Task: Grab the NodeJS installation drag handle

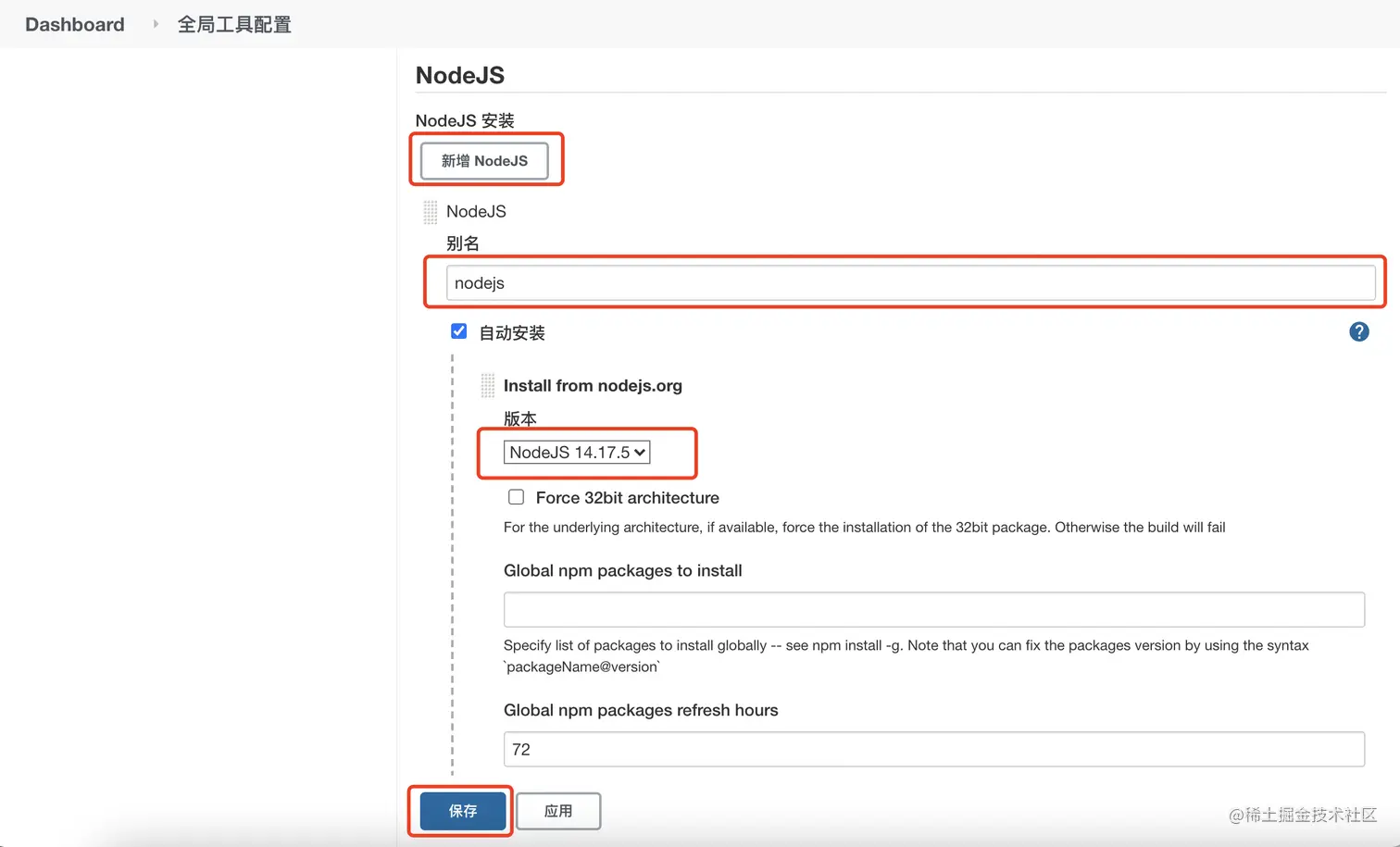Action: [431, 212]
